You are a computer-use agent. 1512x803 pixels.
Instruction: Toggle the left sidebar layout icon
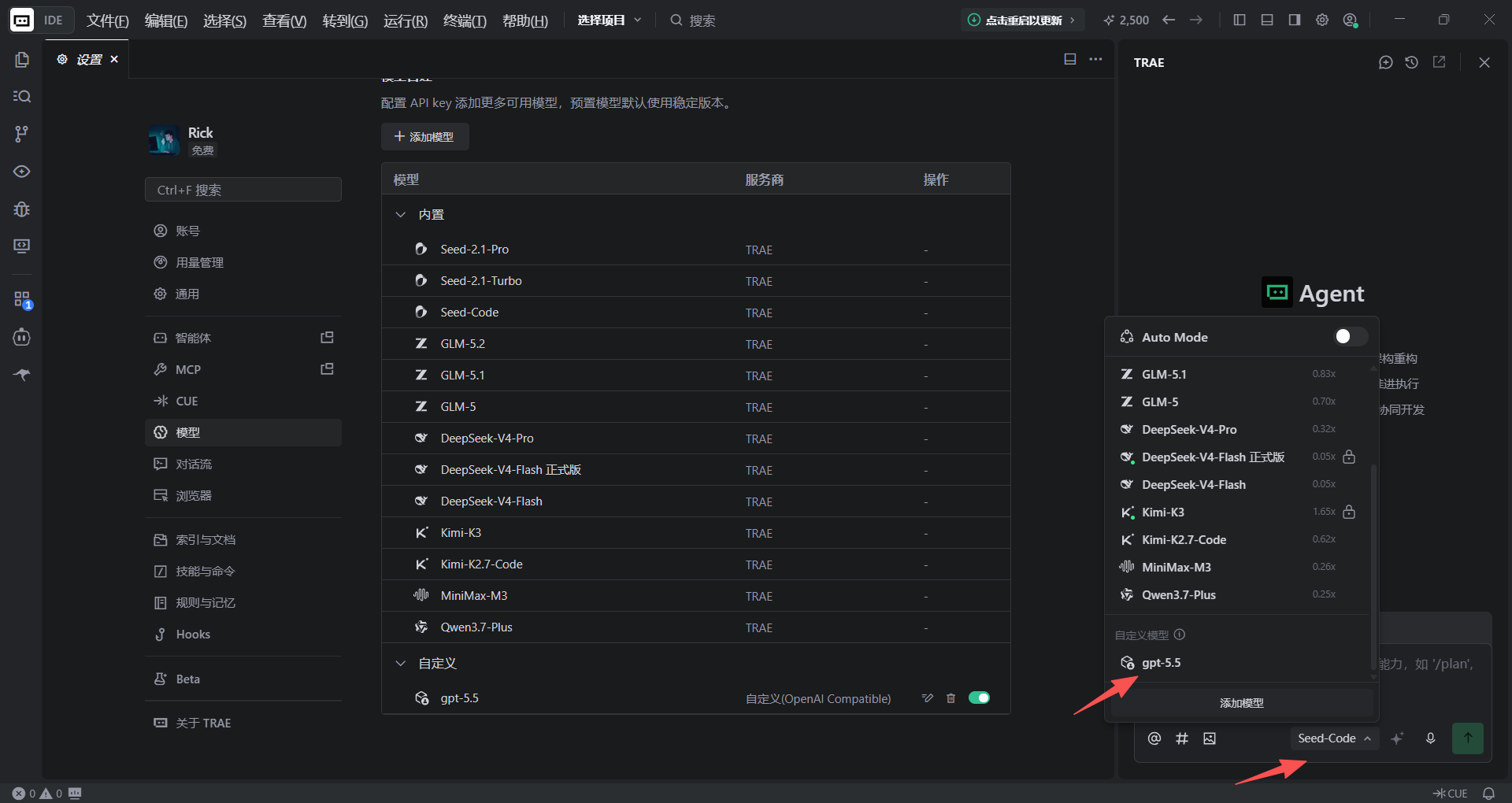coord(1240,20)
